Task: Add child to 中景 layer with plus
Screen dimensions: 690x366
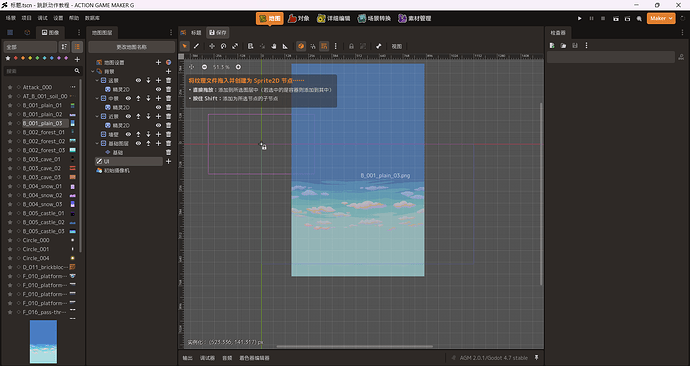Action: [158, 99]
